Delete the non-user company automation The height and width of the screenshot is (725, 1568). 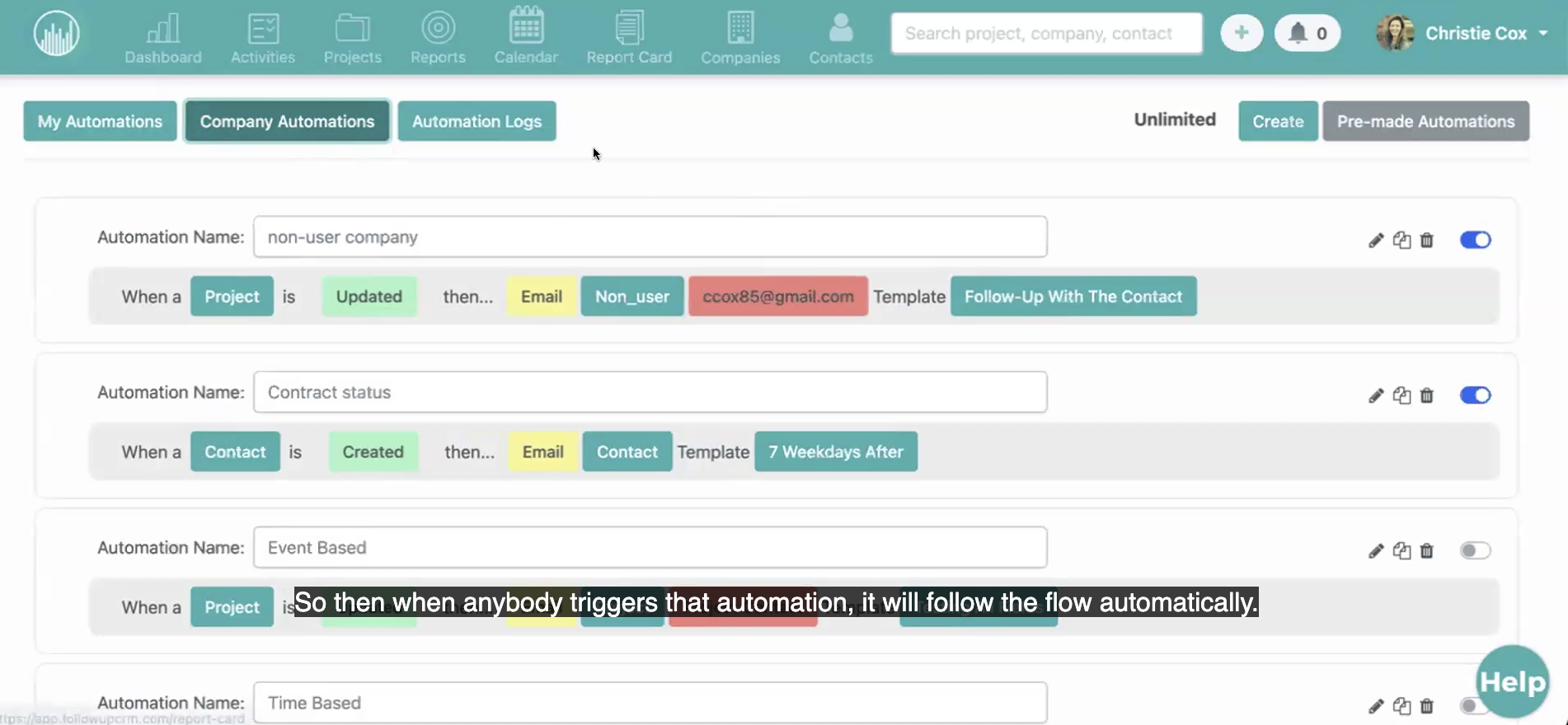[x=1427, y=240]
